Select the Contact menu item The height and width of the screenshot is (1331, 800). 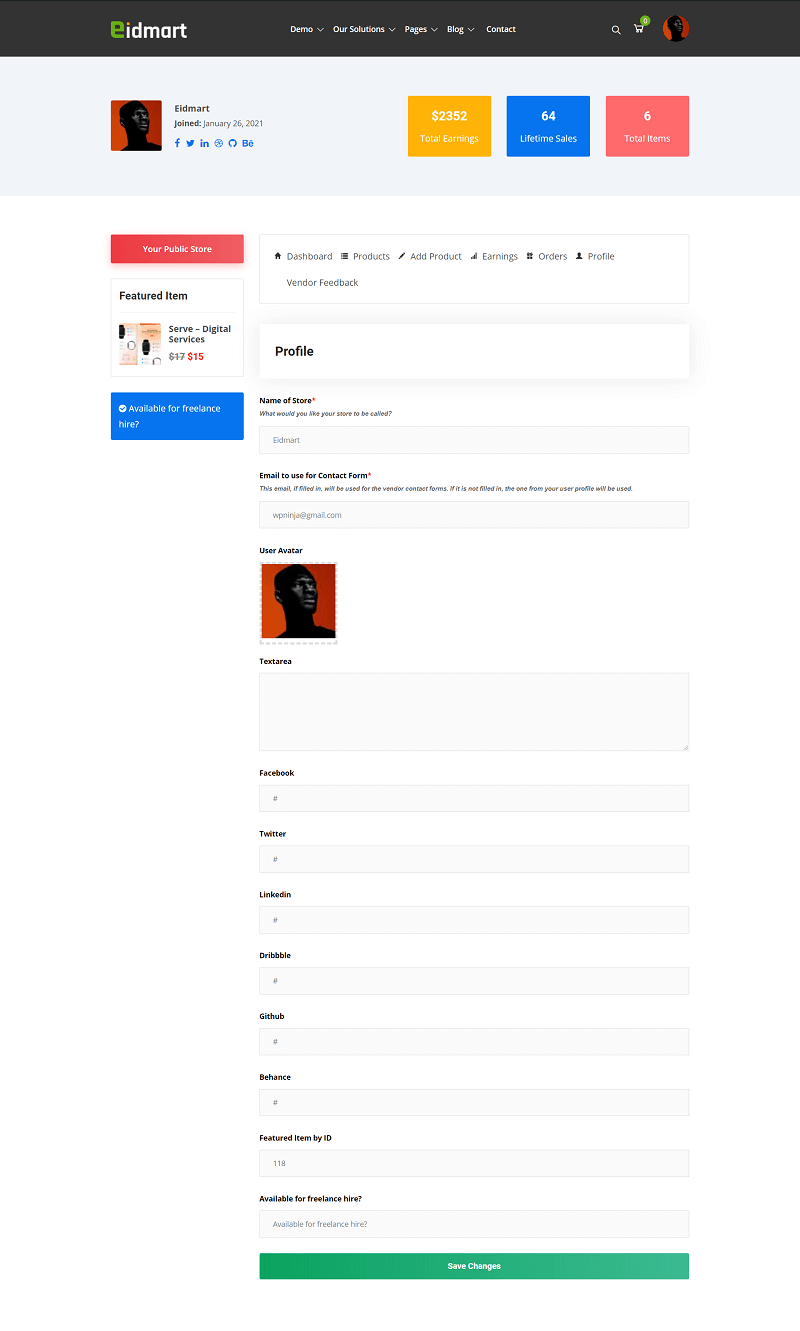pos(500,29)
